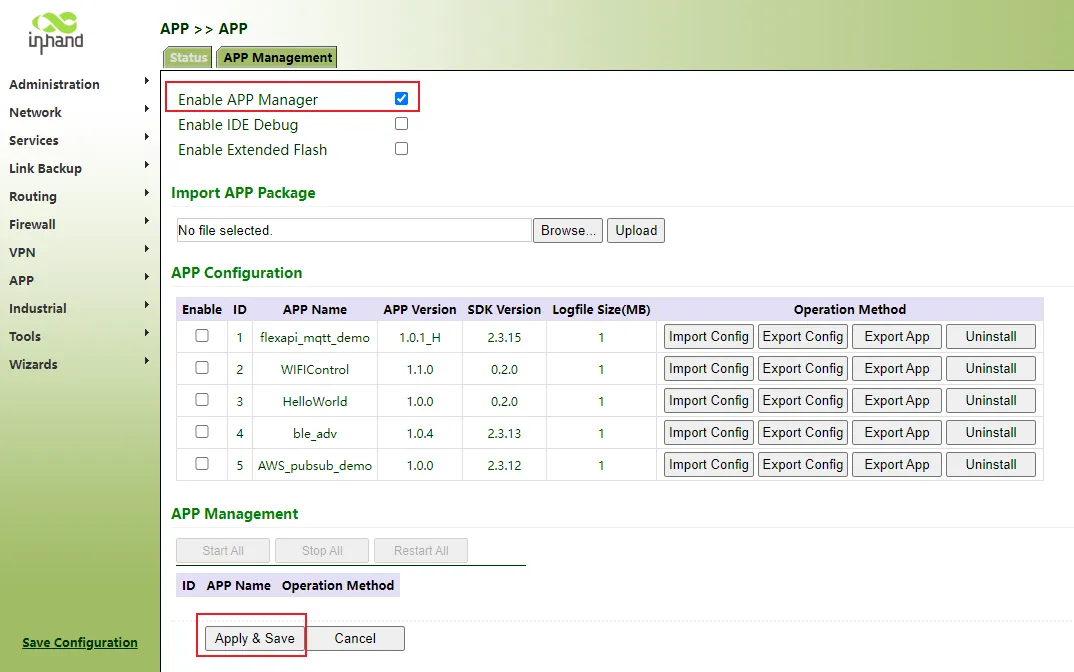1074x672 pixels.
Task: Enable Extended Flash checkbox
Action: [401, 149]
